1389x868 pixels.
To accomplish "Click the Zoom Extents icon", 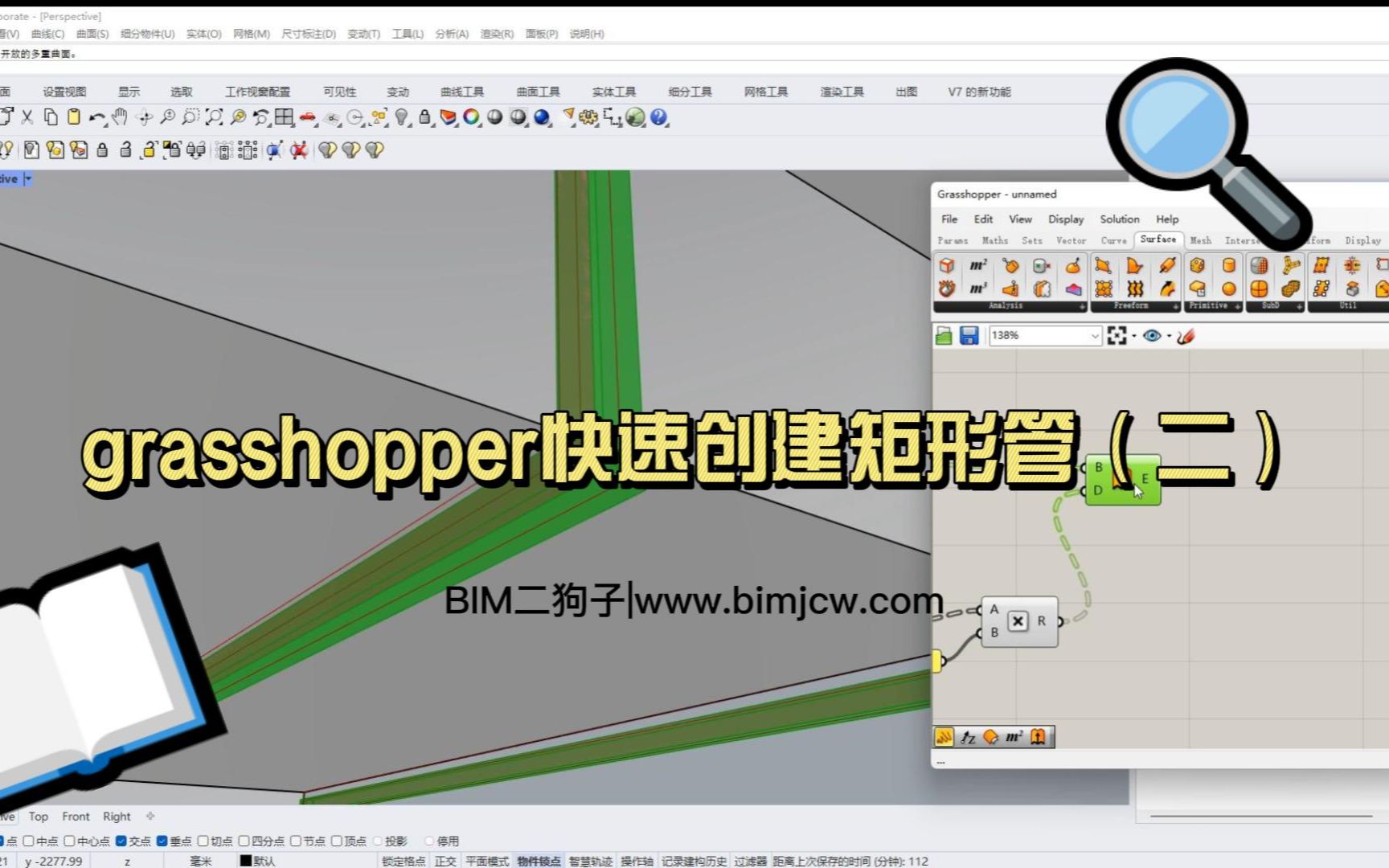I will click(x=214, y=117).
